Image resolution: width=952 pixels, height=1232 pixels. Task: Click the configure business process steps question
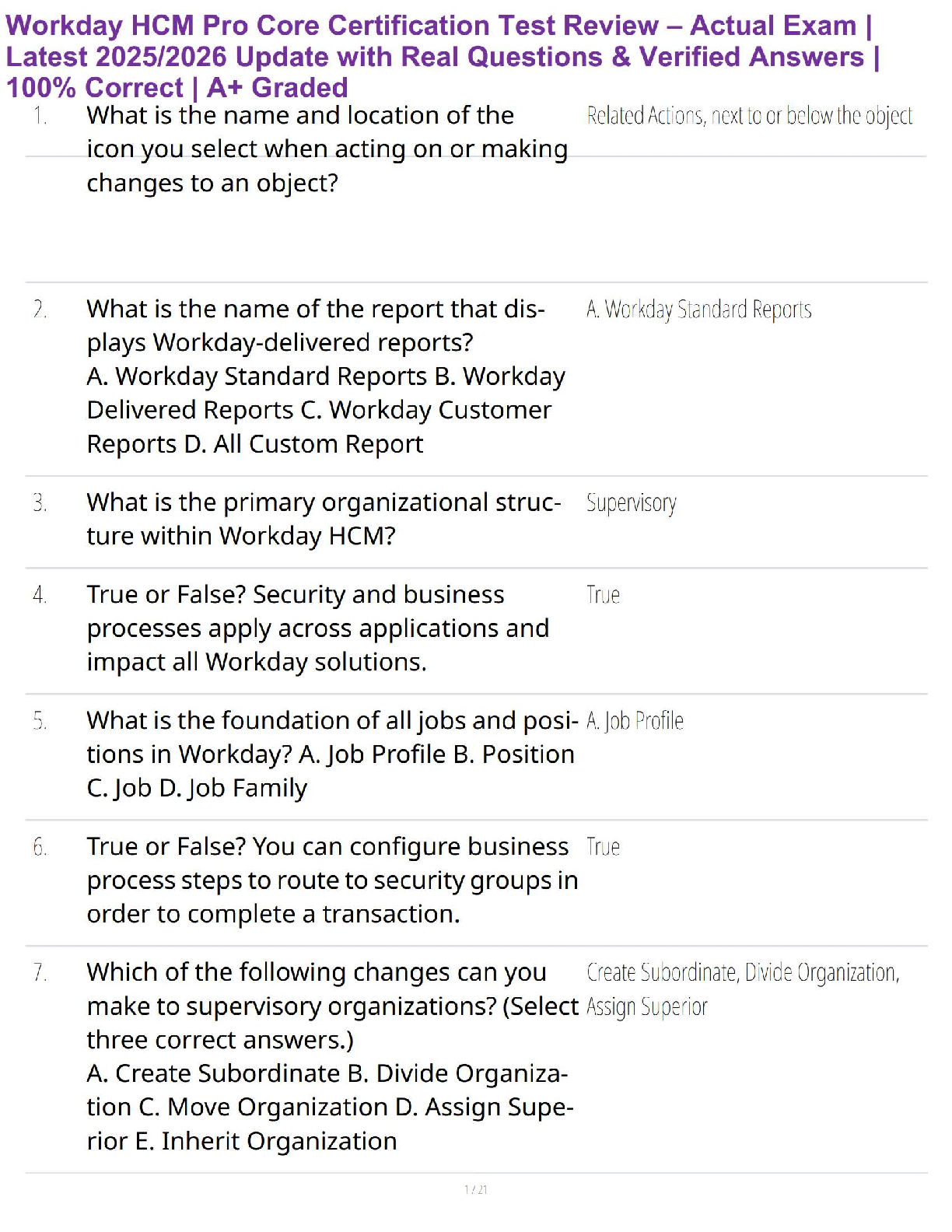tap(332, 880)
